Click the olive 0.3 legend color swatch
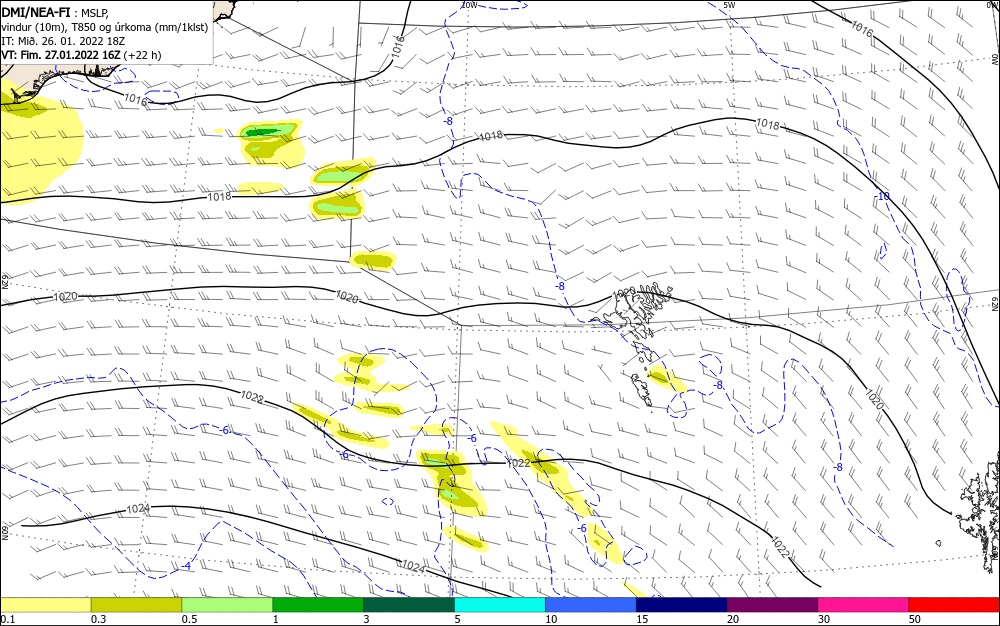The image size is (1000, 626). click(x=136, y=605)
